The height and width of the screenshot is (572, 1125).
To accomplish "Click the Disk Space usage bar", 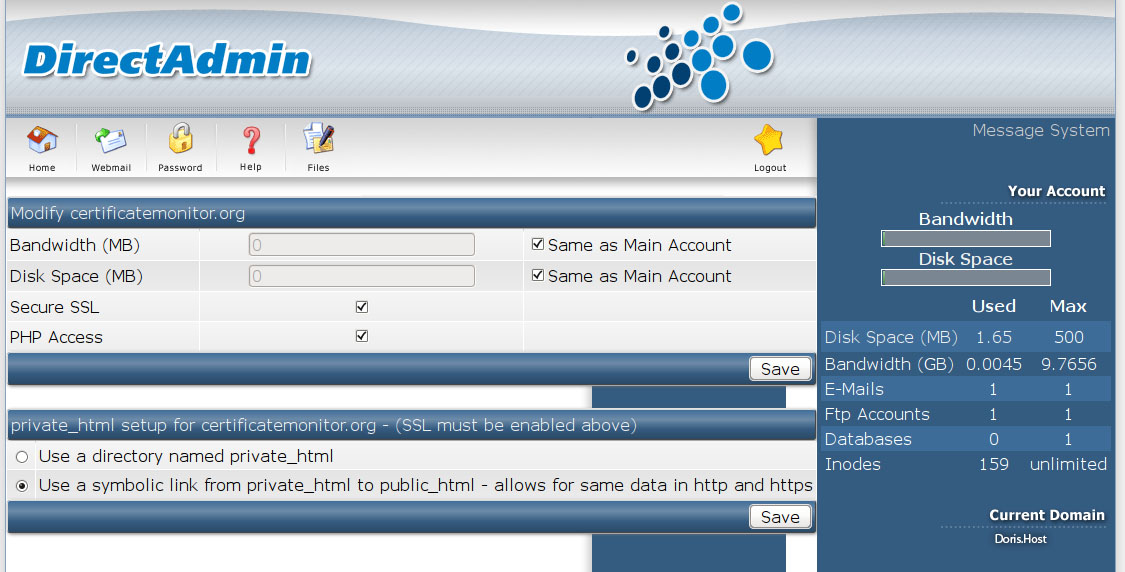I will (966, 277).
